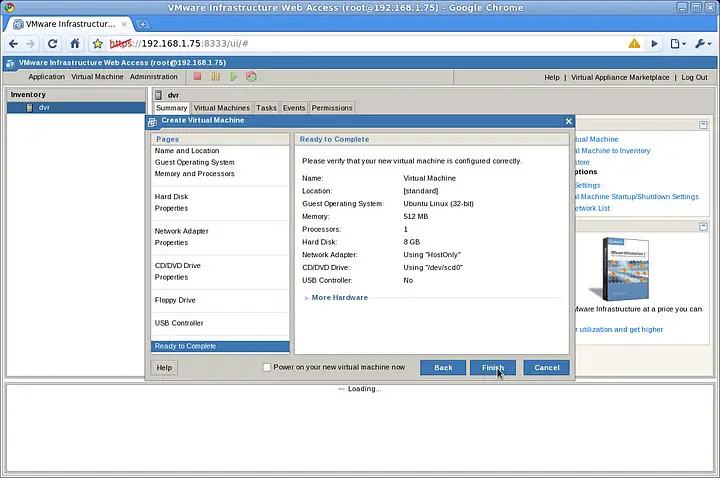Switch to the Permissions tab
Screen dimensions: 720x478
click(332, 108)
